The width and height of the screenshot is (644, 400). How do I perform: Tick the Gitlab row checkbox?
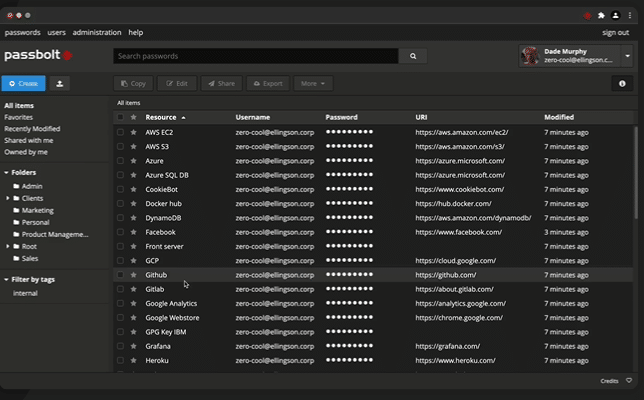120,289
